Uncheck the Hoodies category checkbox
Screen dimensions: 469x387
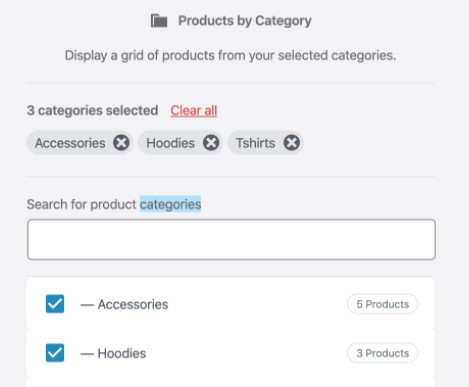[x=55, y=353]
